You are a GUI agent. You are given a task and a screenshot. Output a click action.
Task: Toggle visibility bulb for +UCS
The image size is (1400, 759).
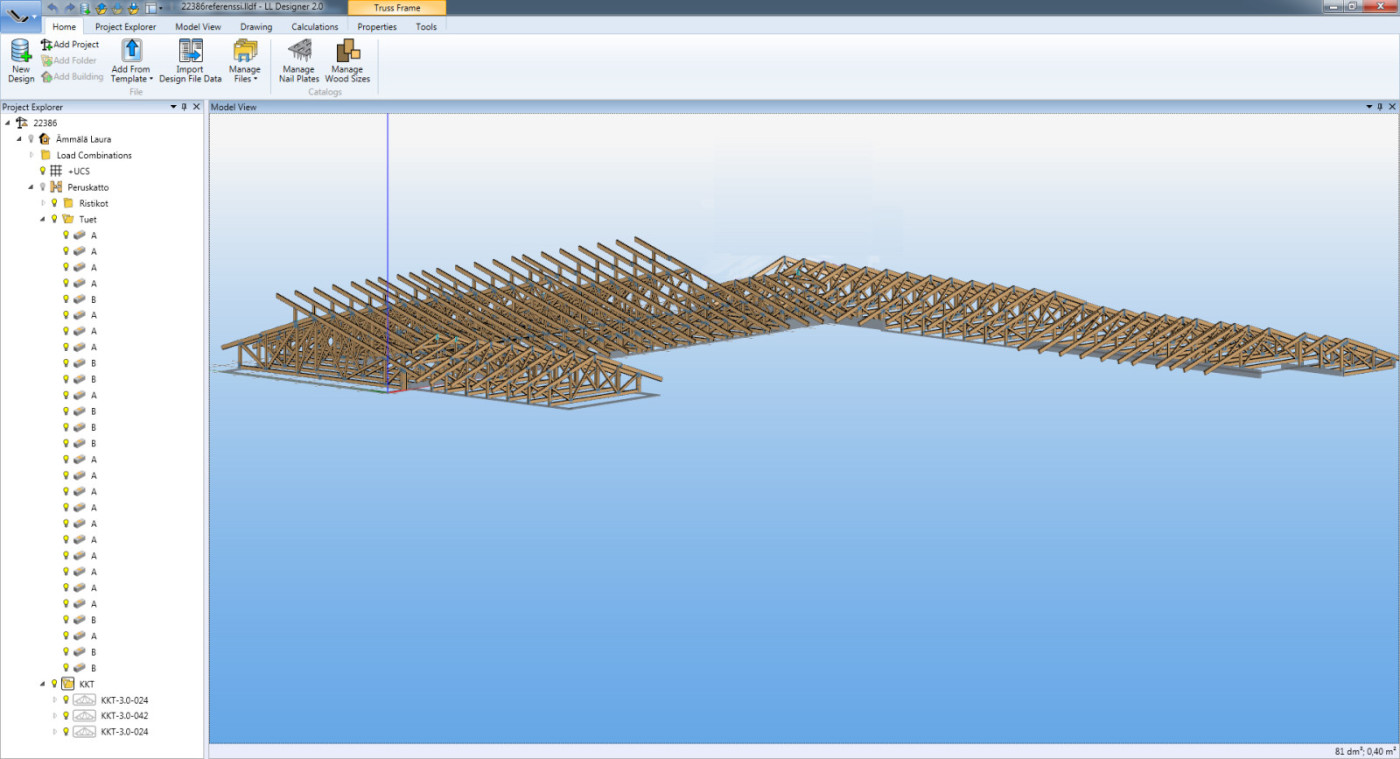(x=43, y=171)
